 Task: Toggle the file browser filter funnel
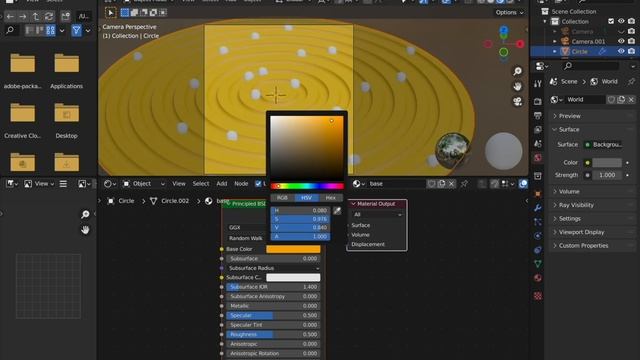76,30
